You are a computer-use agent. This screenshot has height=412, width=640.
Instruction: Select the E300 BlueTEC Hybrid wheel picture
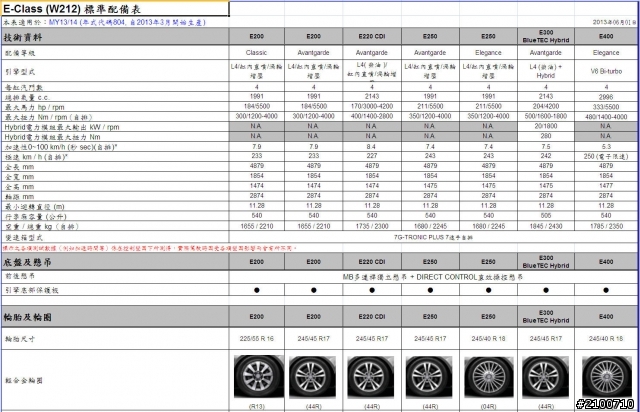click(545, 377)
